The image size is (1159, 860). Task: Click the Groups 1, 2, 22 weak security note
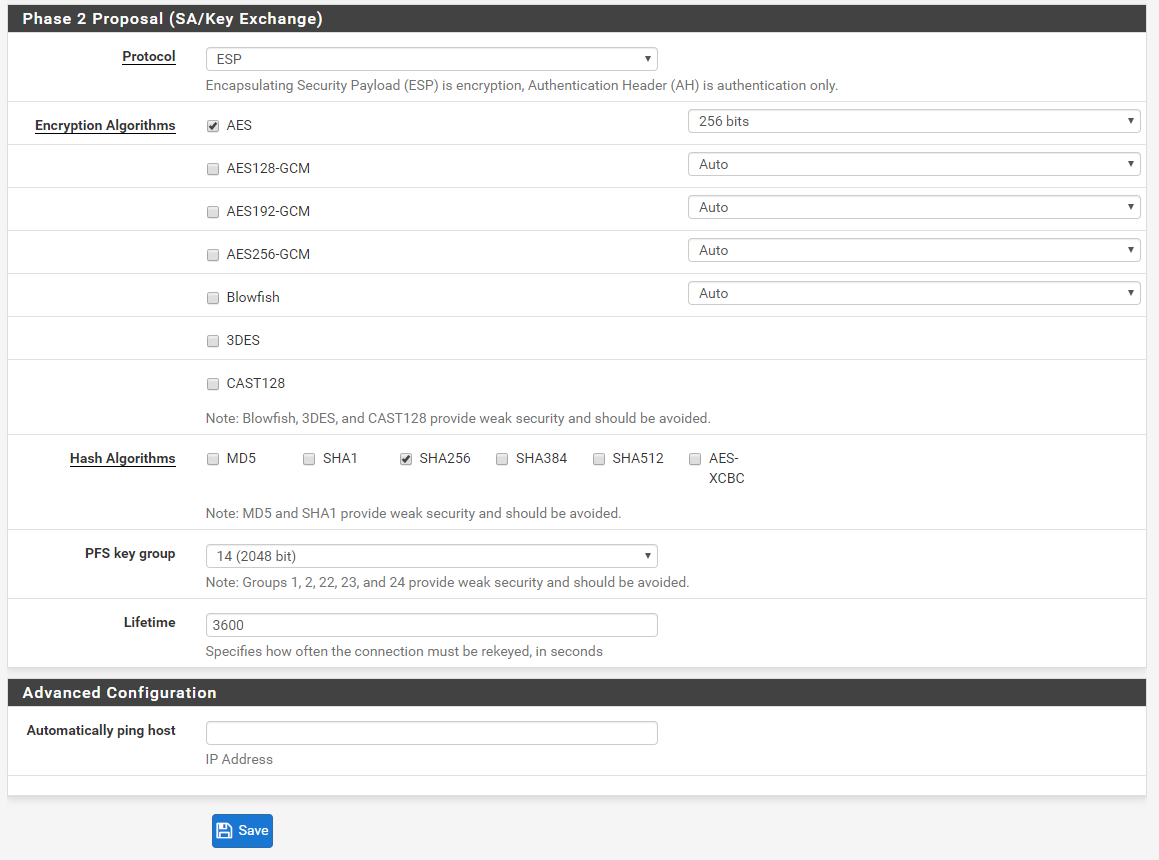click(x=447, y=583)
